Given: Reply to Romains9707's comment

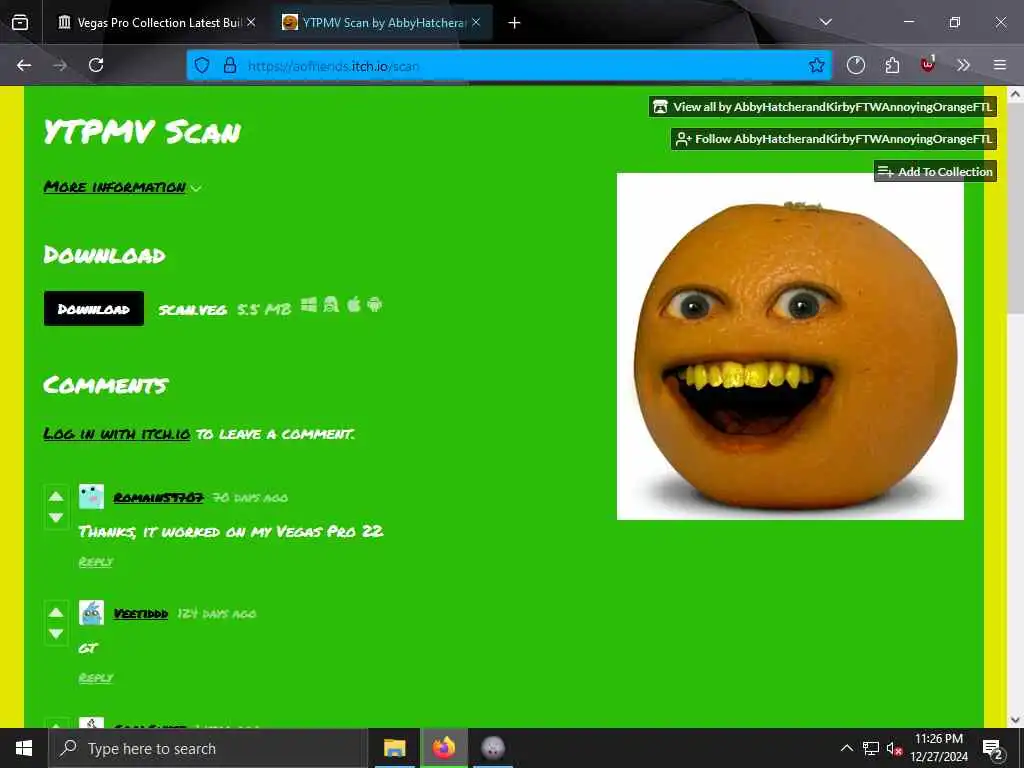Looking at the screenshot, I should 96,562.
